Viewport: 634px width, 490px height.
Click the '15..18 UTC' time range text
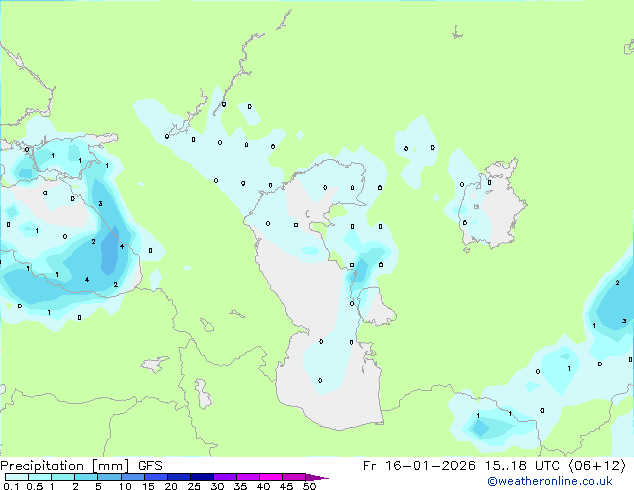[x=522, y=466]
